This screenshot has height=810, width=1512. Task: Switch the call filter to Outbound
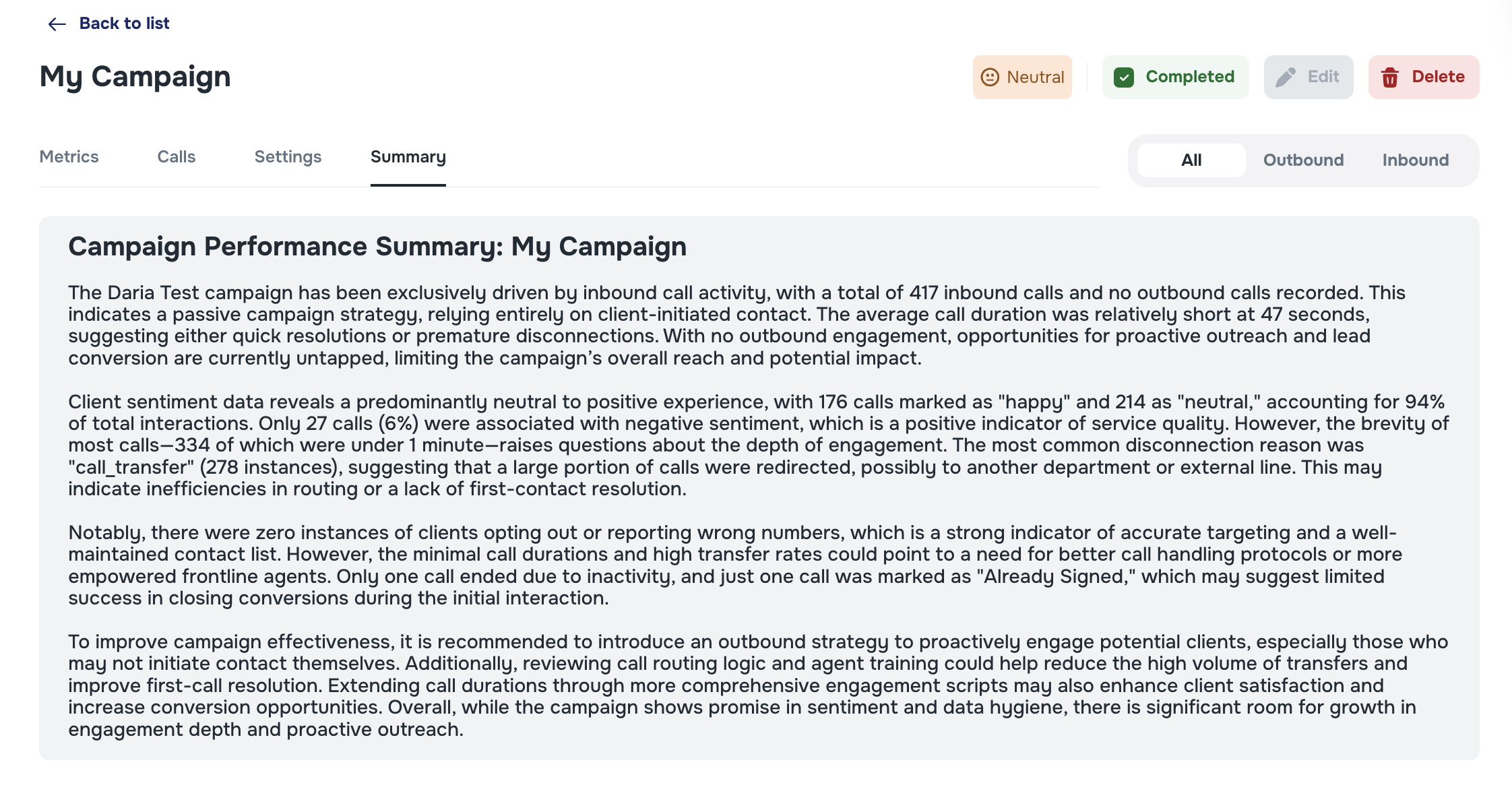1303,160
